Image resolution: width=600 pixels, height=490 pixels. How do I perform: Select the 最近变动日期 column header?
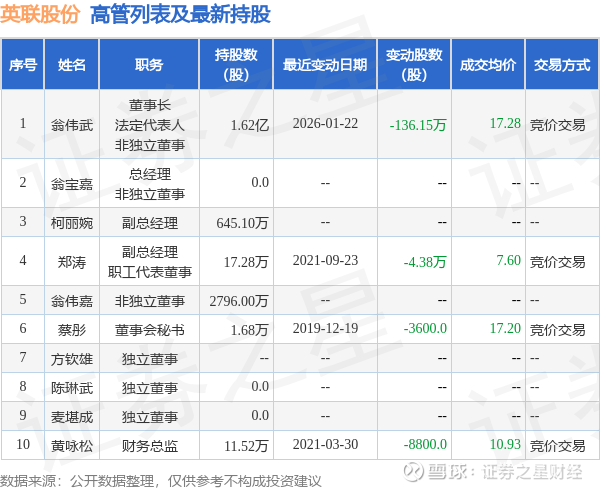[x=325, y=65]
